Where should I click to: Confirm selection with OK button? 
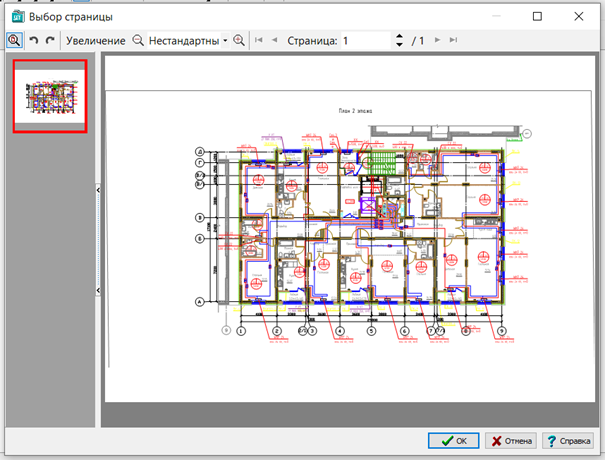click(453, 441)
